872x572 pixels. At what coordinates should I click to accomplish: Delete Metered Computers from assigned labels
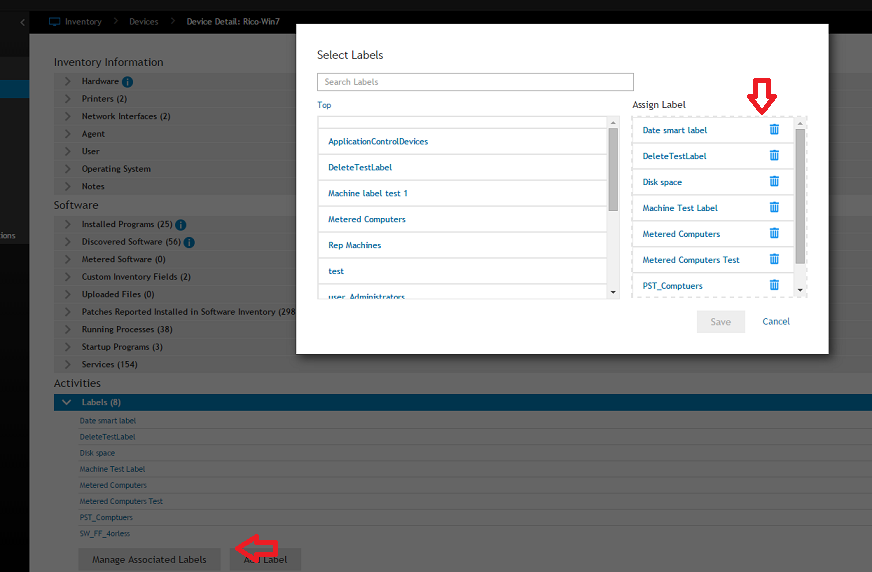click(774, 234)
